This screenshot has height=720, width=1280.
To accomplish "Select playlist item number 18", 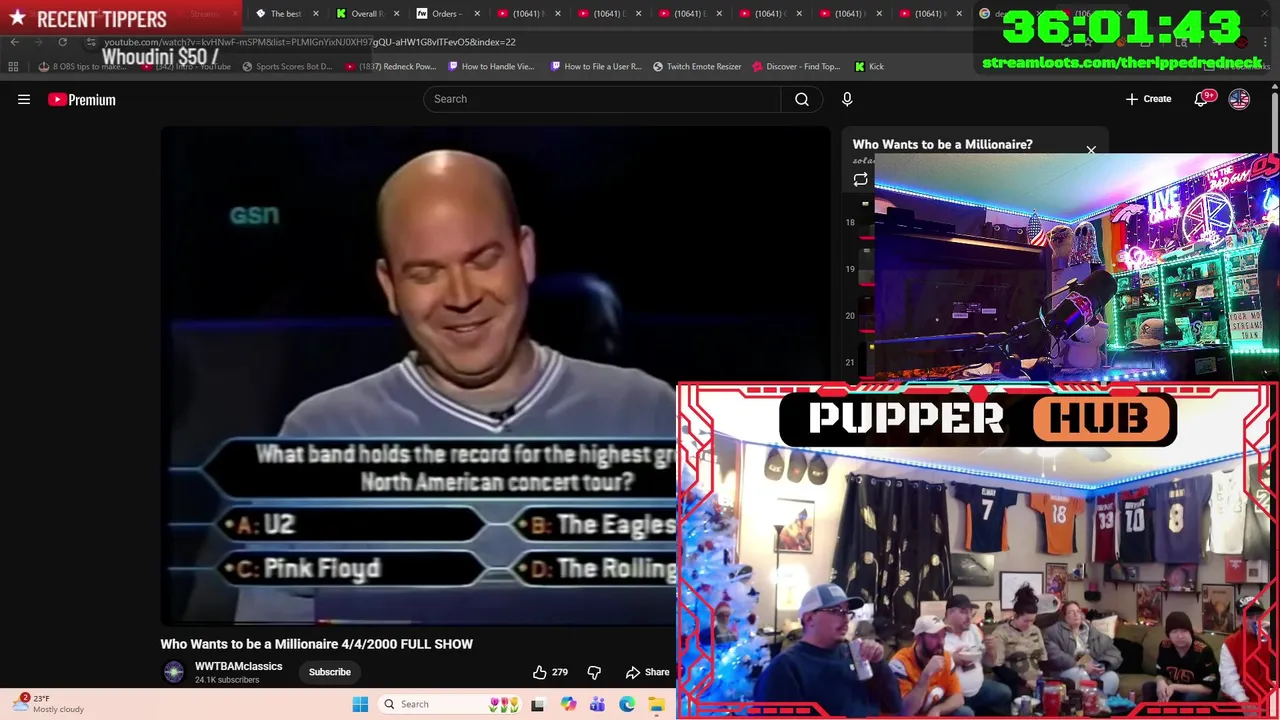I will pos(860,222).
